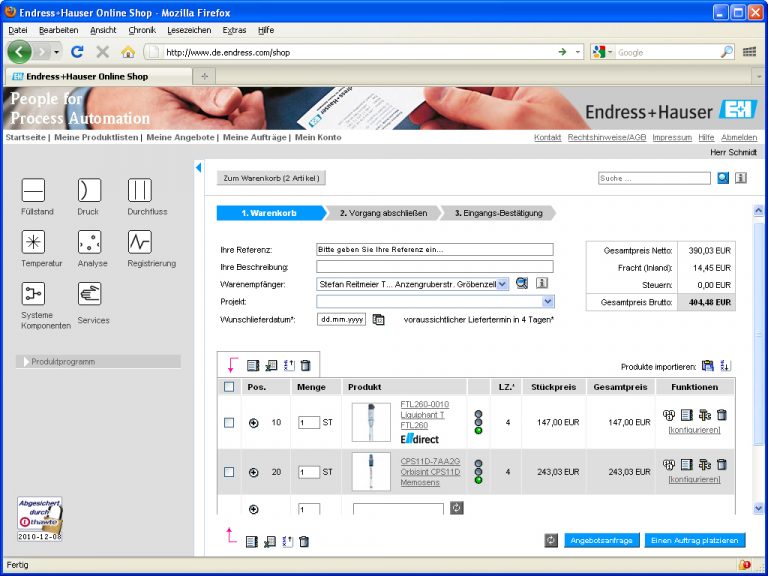
Task: Open the Durchfluss category icon
Action: (139, 190)
